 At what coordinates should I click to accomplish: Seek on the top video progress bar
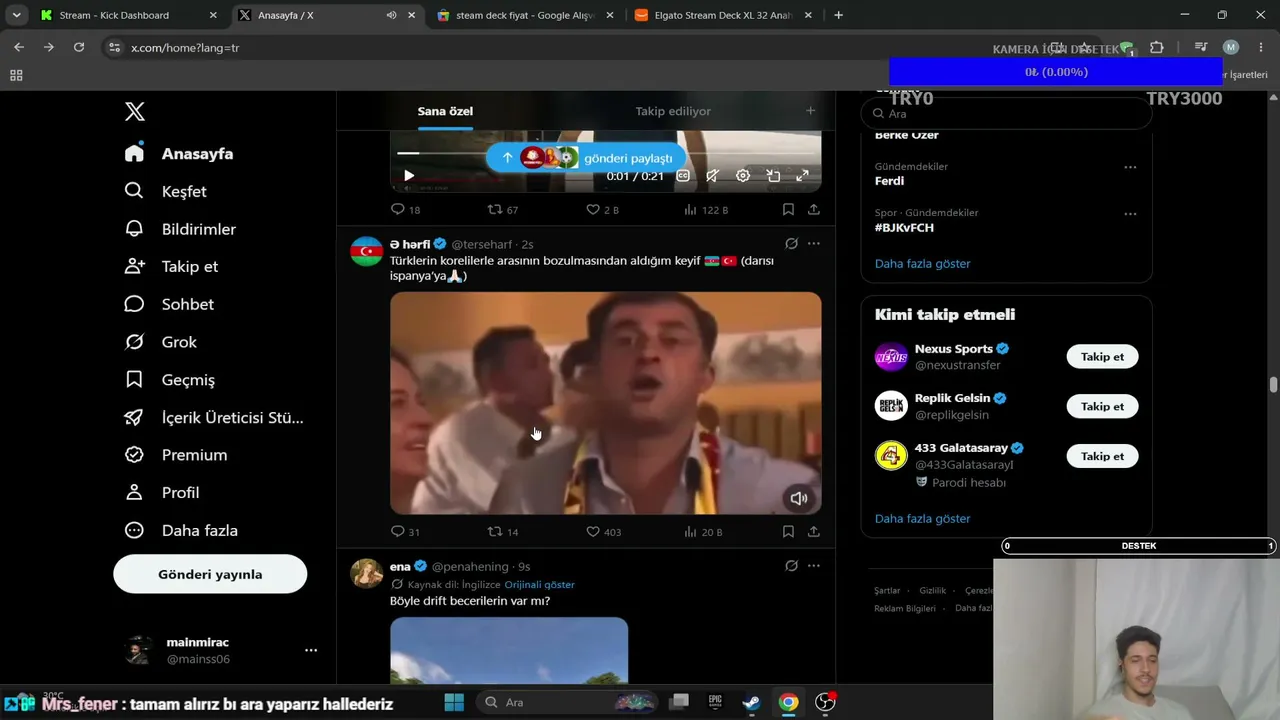click(605, 153)
